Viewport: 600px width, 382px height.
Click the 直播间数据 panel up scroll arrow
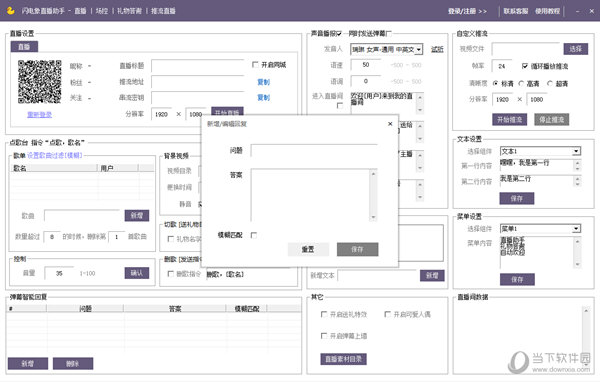coord(586,310)
